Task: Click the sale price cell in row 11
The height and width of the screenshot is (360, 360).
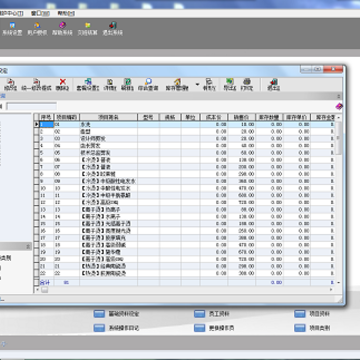Action: pos(242,195)
